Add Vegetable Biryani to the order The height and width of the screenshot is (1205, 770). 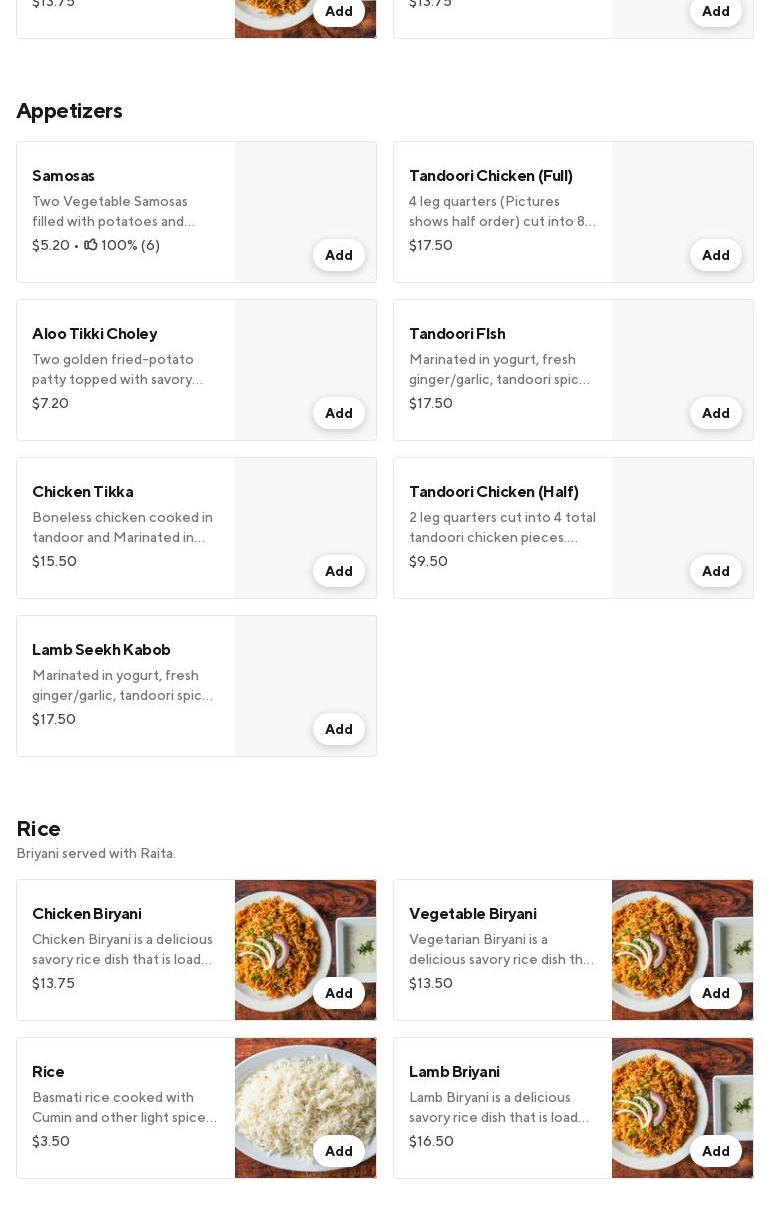pos(716,993)
